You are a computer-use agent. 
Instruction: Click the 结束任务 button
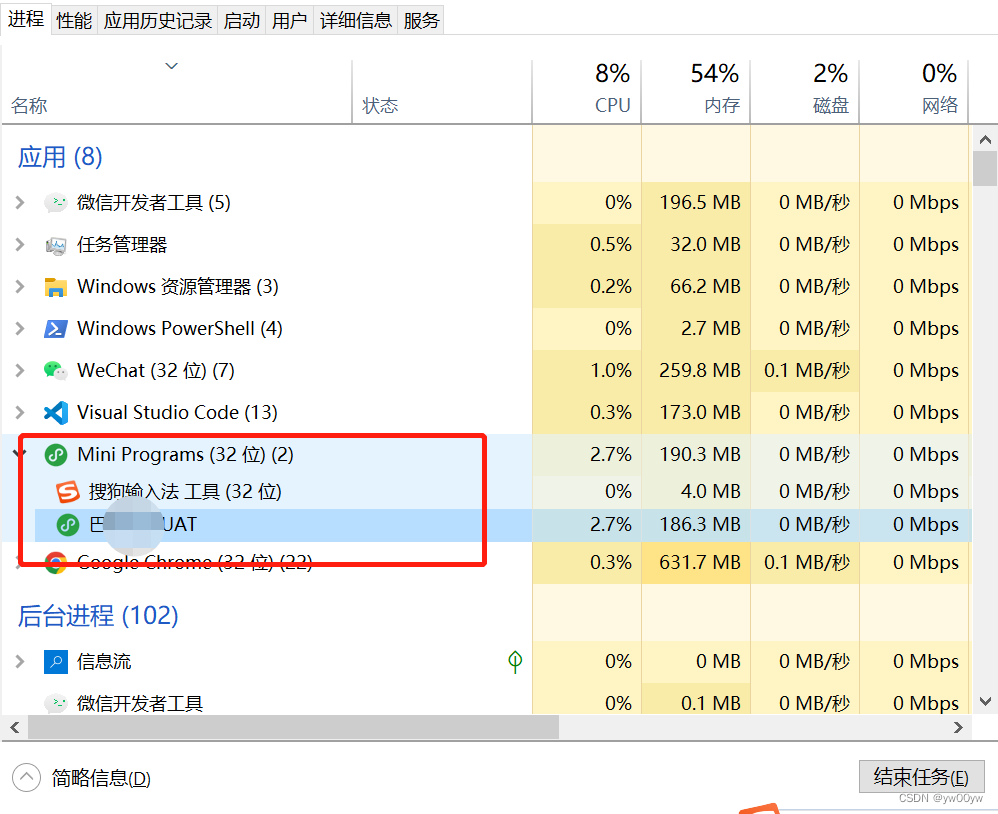[921, 776]
